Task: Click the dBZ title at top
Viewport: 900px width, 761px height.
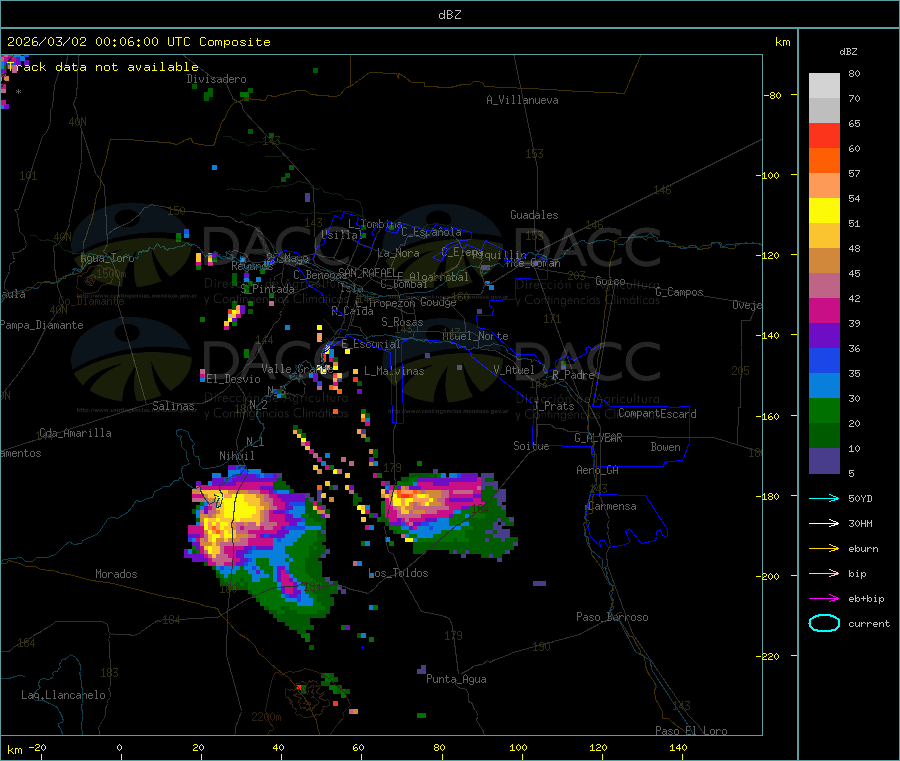Action: pos(449,14)
